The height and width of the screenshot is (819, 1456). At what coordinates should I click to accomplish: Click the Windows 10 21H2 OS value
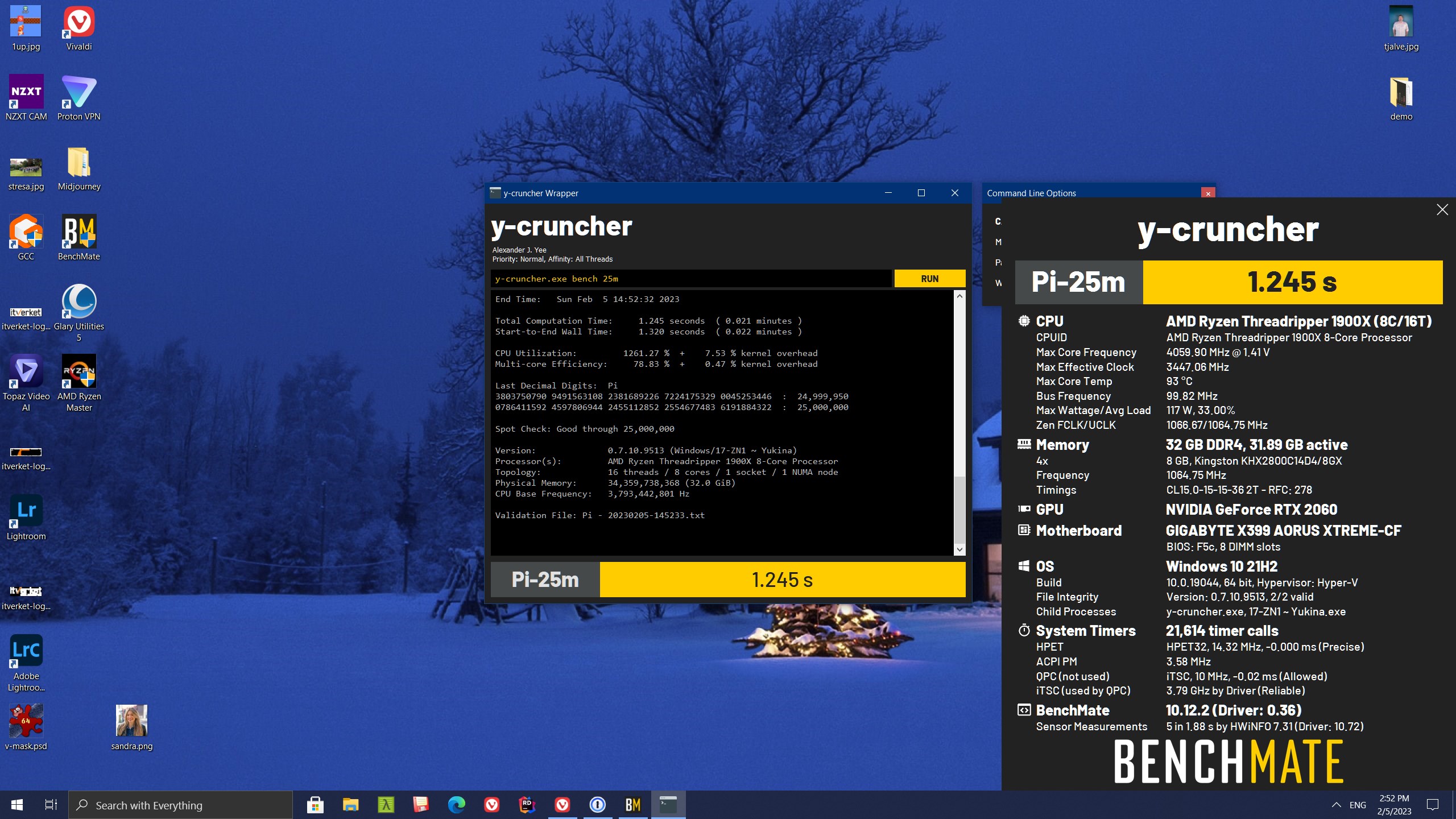pyautogui.click(x=1222, y=566)
